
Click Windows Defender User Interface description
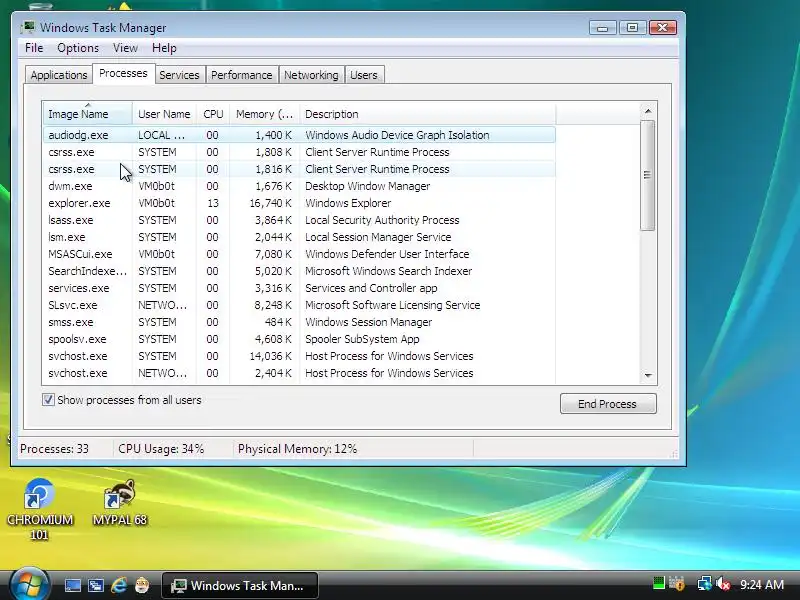(x=387, y=254)
